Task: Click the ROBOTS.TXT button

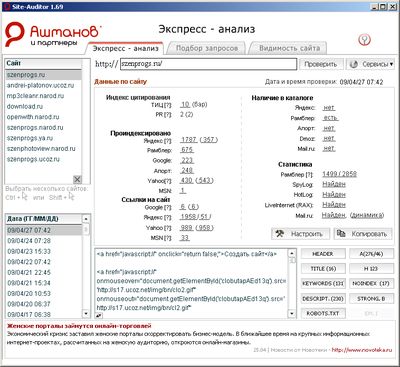Action: 323,313
